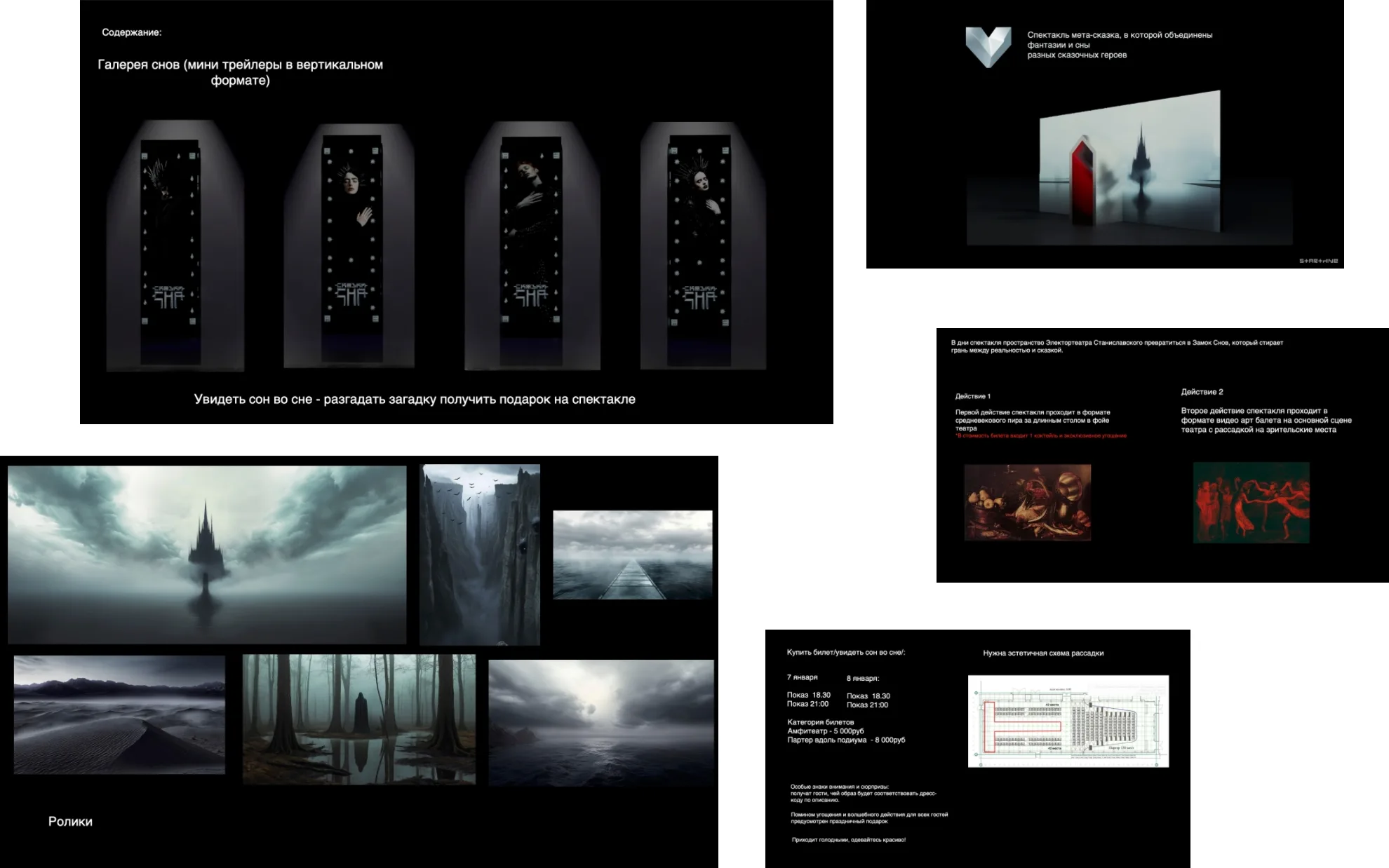This screenshot has height=868, width=1389.
Task: Open the misty pier over water image
Action: click(633, 555)
